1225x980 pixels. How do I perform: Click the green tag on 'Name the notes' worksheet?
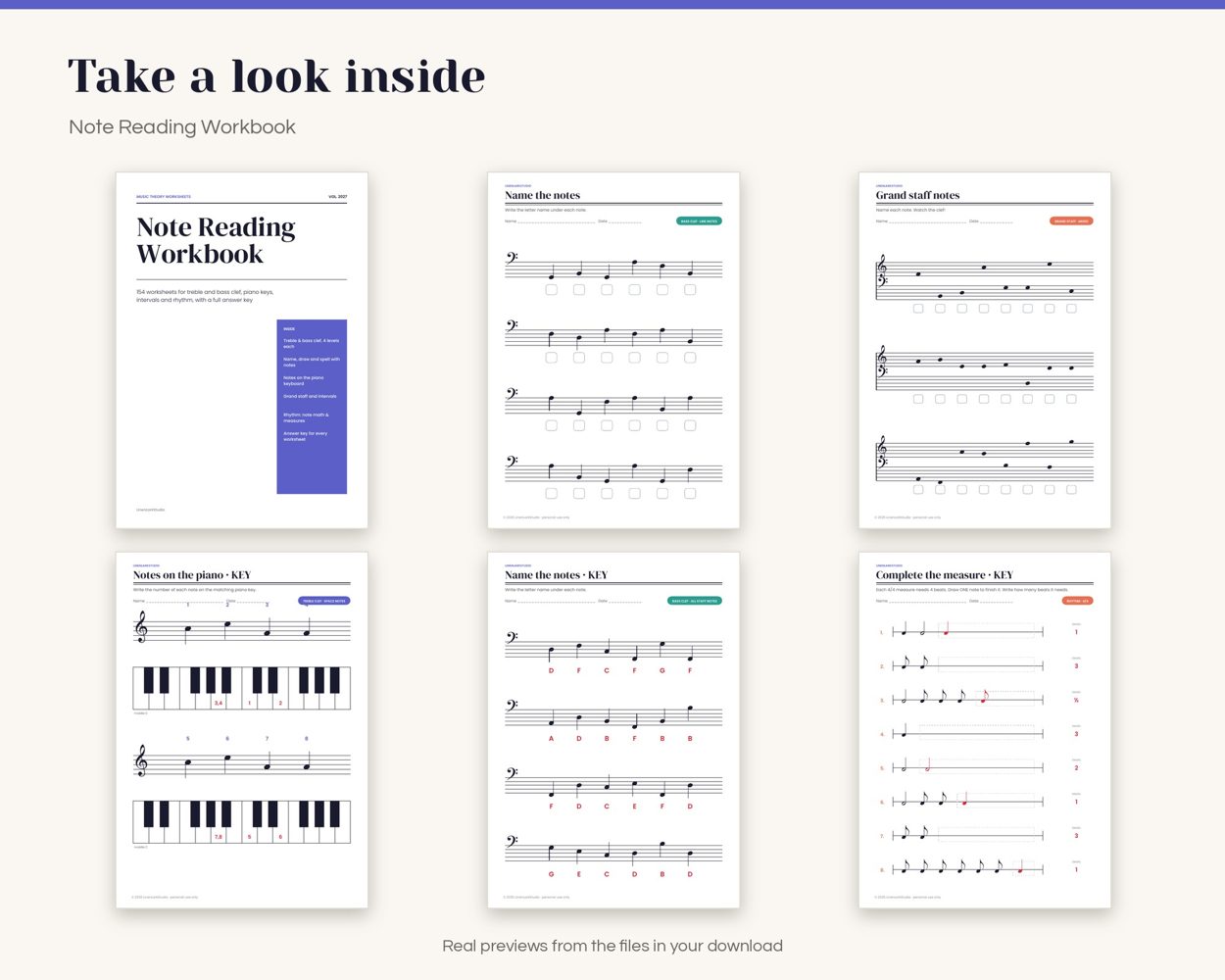click(x=699, y=221)
